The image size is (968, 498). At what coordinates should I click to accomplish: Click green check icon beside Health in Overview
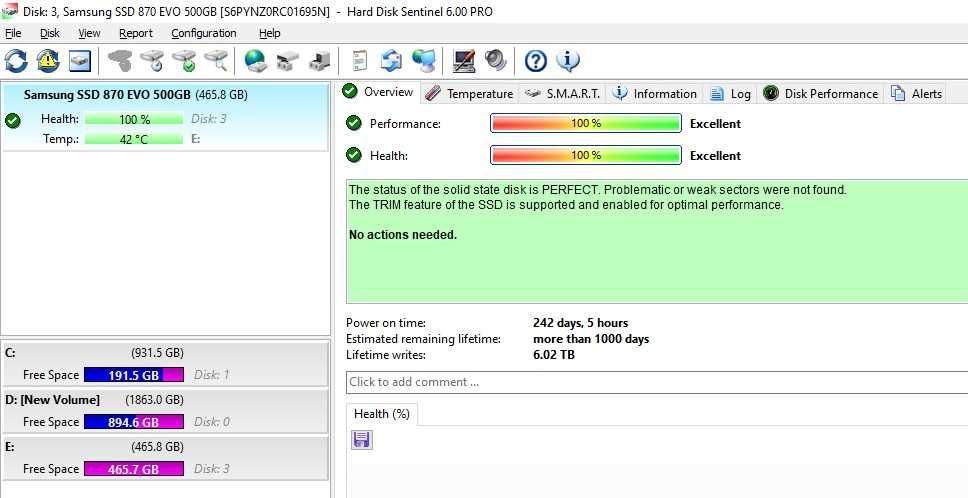354,155
